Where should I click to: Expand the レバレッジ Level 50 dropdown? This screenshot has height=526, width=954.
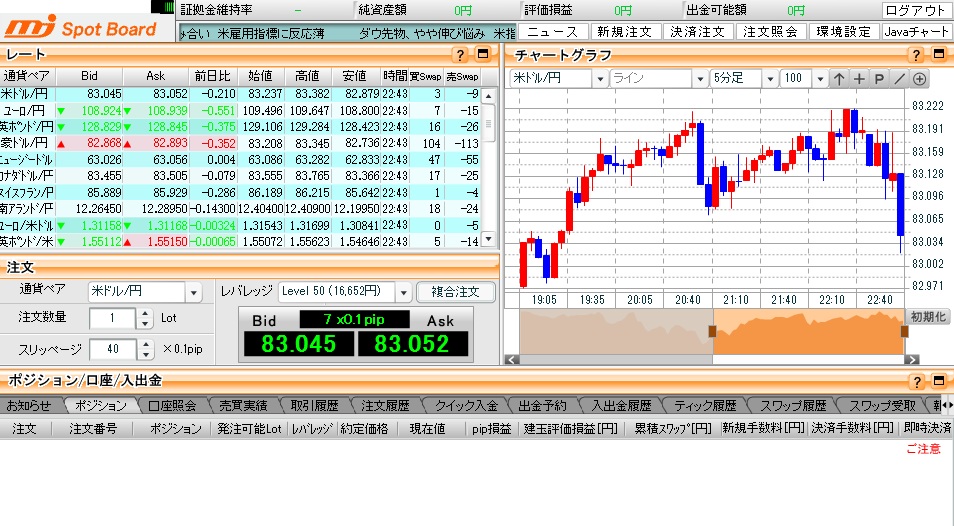pos(403,292)
